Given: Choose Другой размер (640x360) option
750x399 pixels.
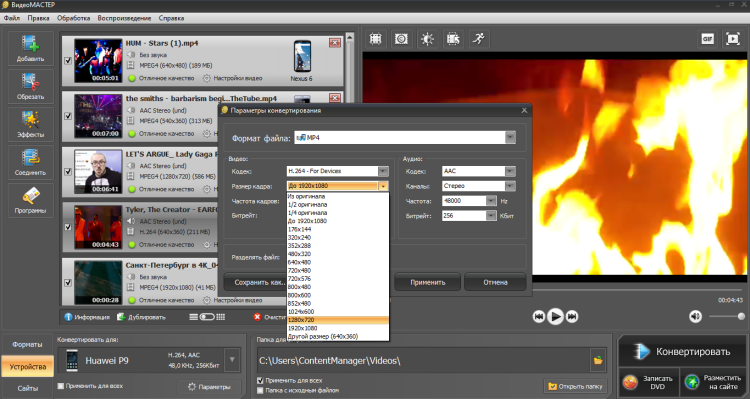Looking at the screenshot, I should [338, 336].
